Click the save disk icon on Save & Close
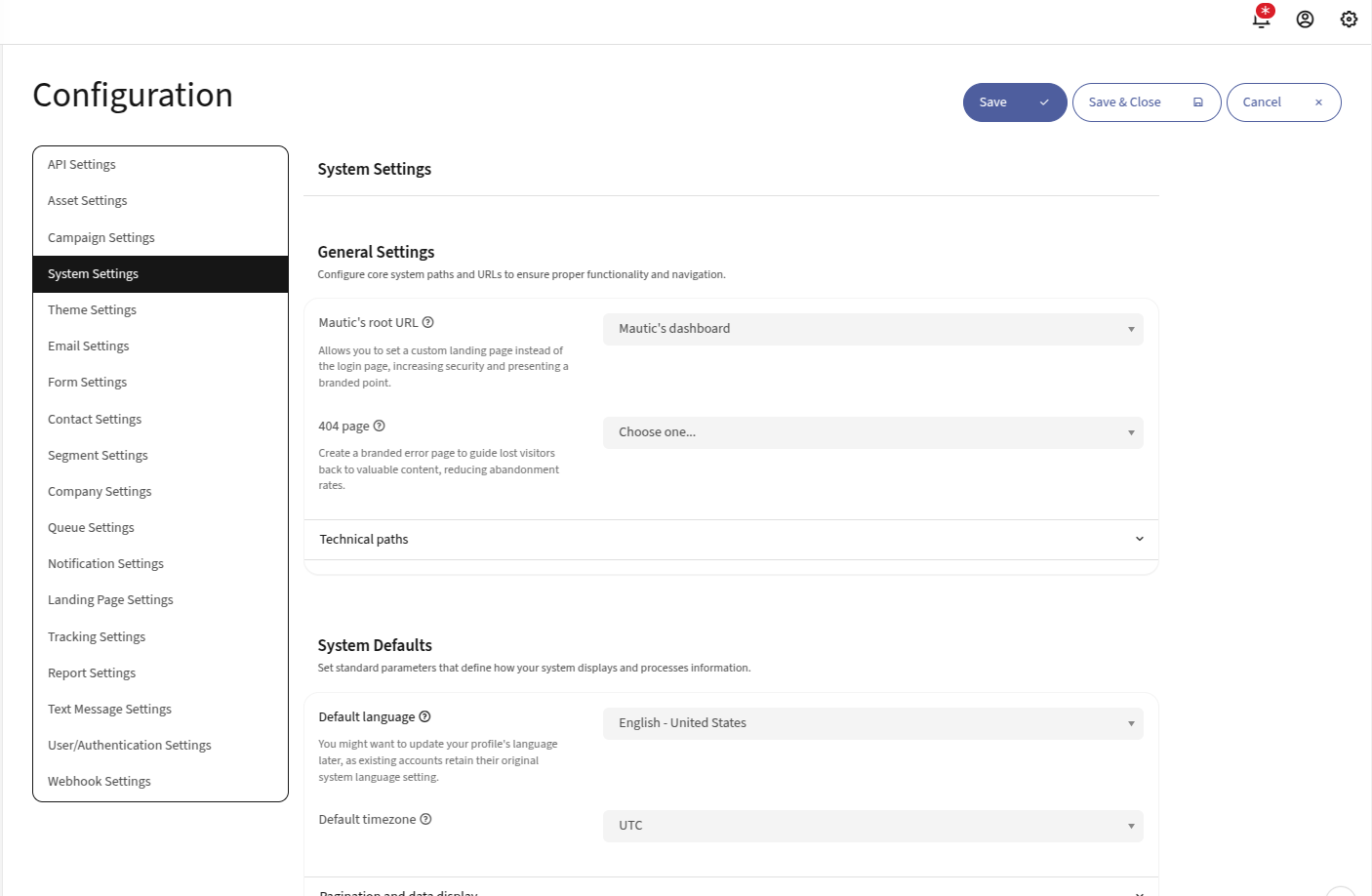The height and width of the screenshot is (896, 1372). pyautogui.click(x=1198, y=102)
